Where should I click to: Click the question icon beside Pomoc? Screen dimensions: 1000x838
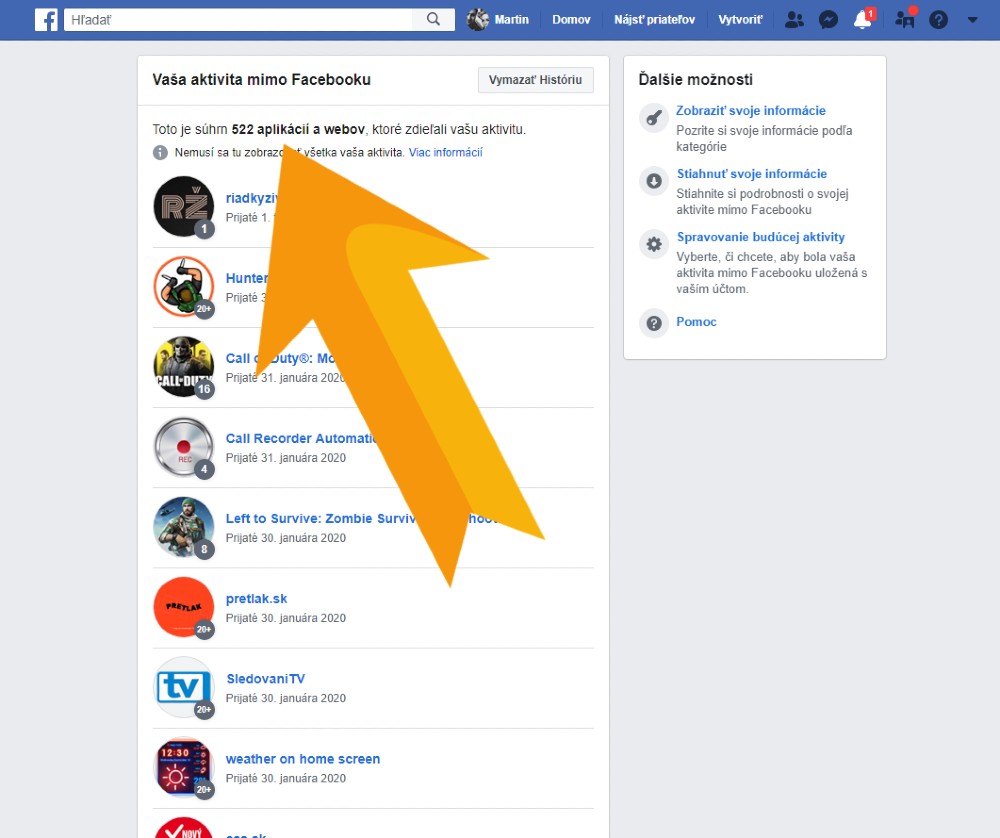coord(654,323)
